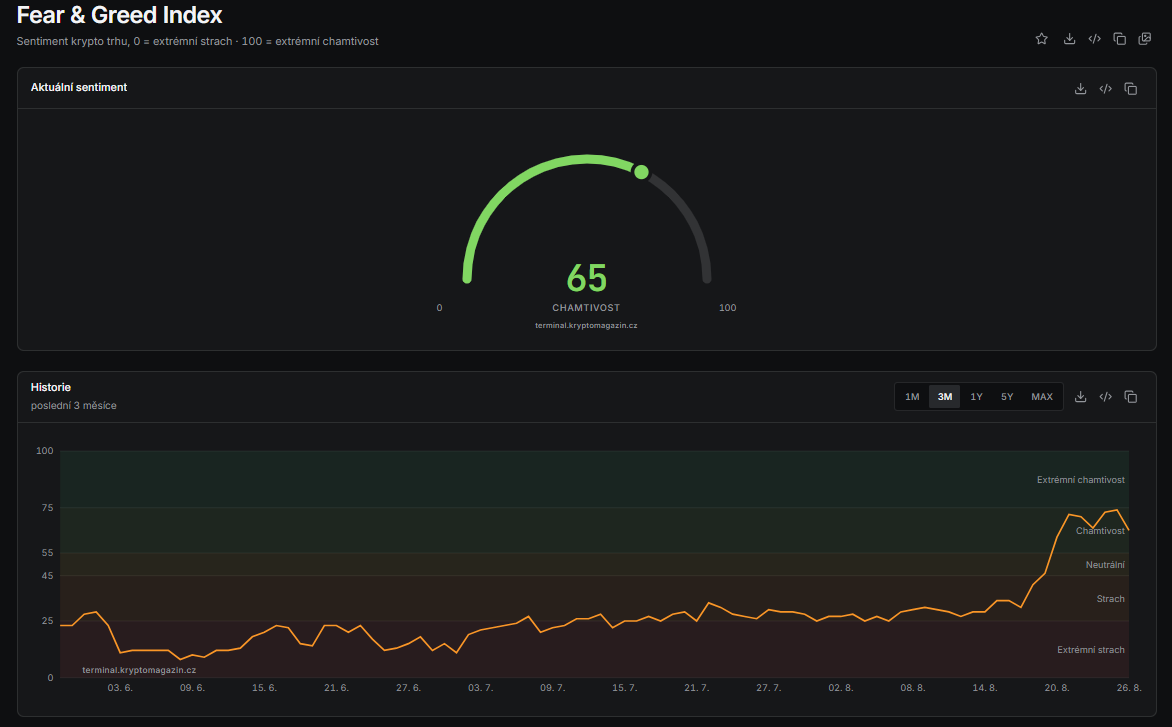Click the 26. 8. date axis label
The height and width of the screenshot is (727, 1172).
click(x=1129, y=687)
